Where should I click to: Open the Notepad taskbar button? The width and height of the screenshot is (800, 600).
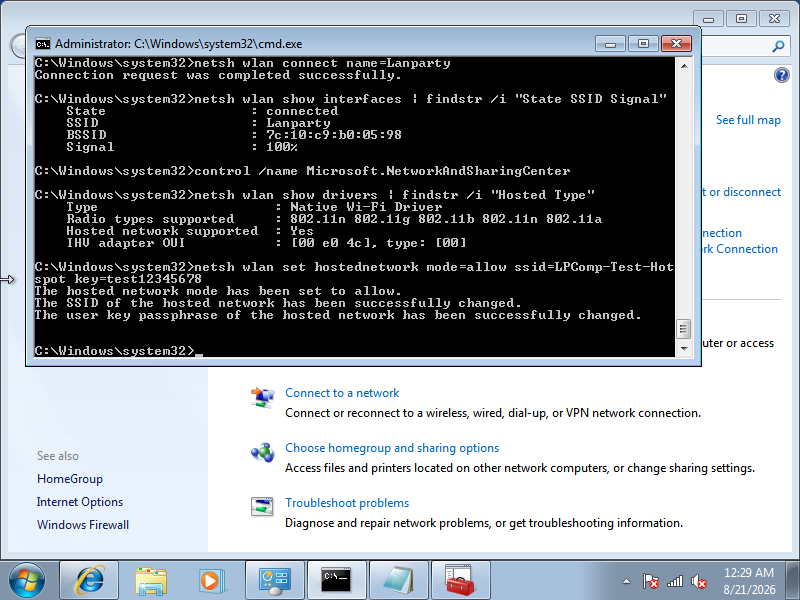pos(398,580)
